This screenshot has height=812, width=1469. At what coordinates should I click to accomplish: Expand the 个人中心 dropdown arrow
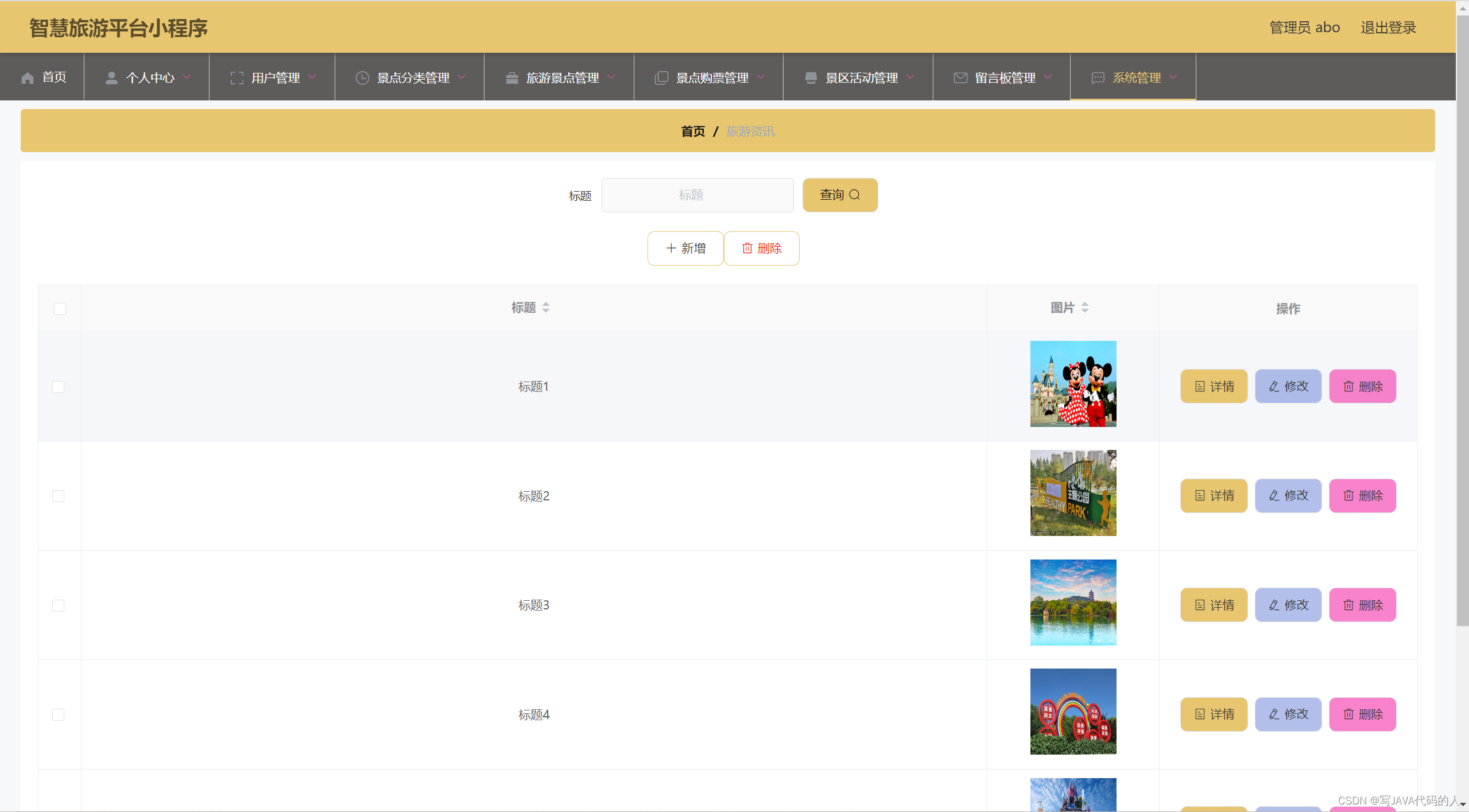pos(187,77)
